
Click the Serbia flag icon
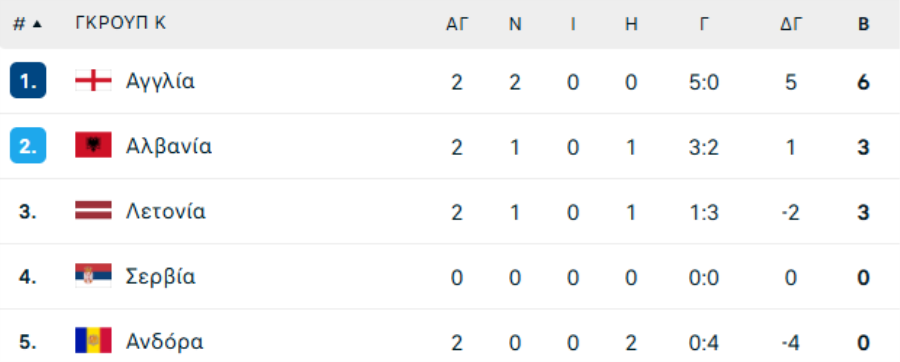93,276
